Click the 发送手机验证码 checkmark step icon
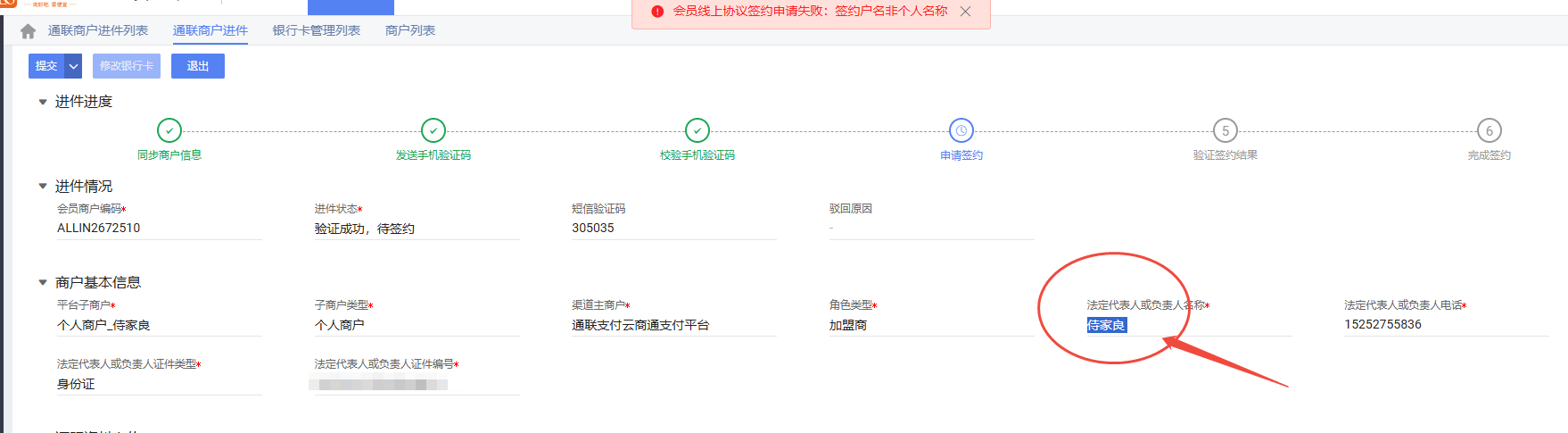The height and width of the screenshot is (433, 1568). (433, 130)
